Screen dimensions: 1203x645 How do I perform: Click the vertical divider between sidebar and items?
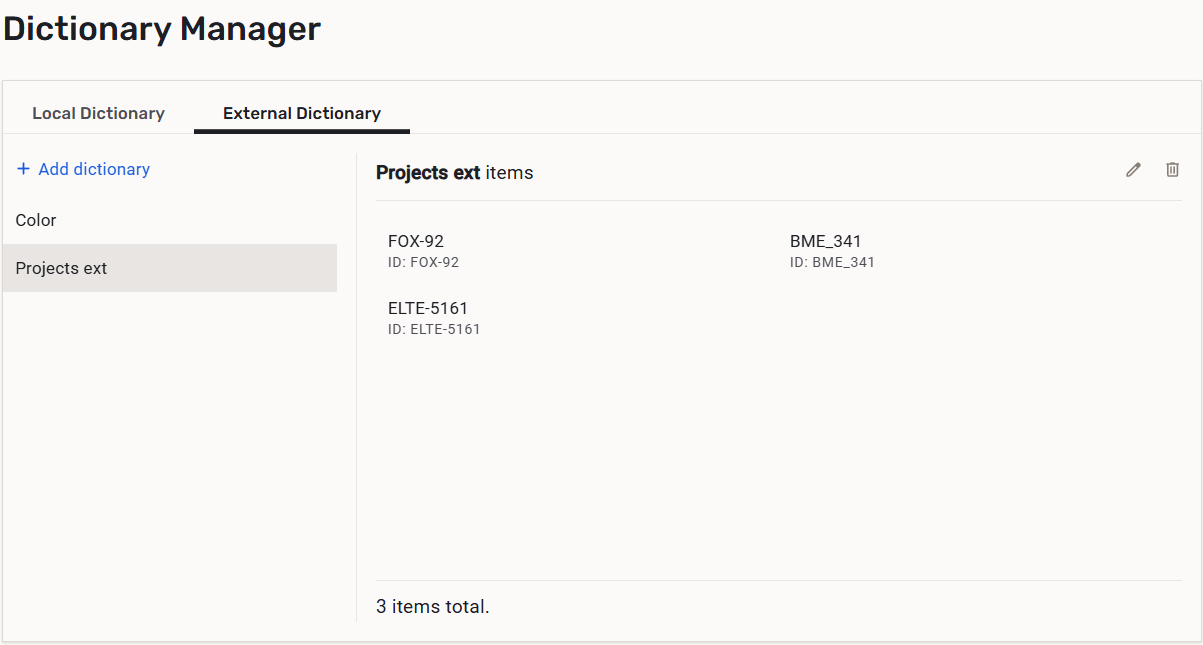[x=357, y=400]
